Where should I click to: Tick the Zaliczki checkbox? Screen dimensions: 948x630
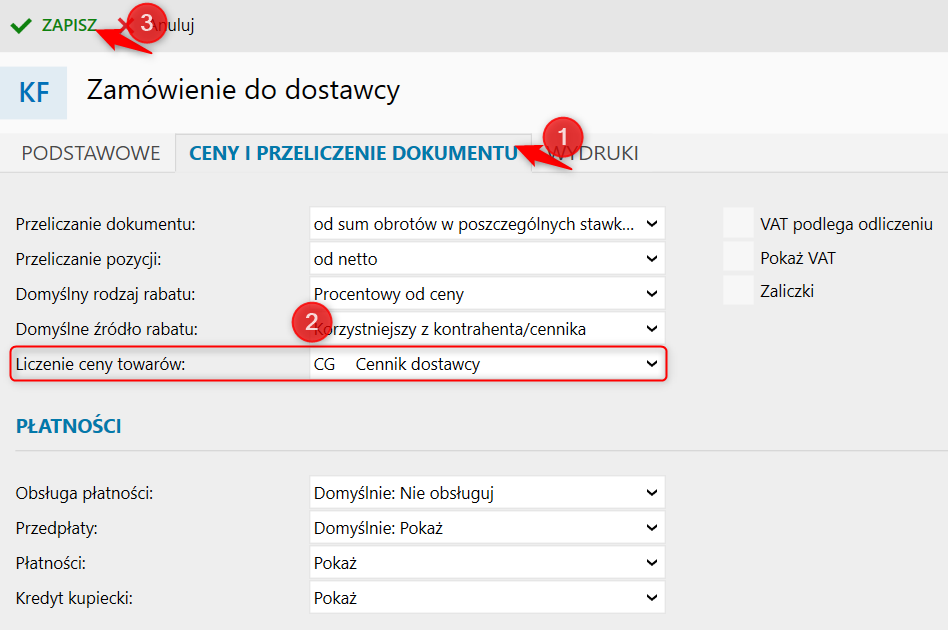[738, 291]
